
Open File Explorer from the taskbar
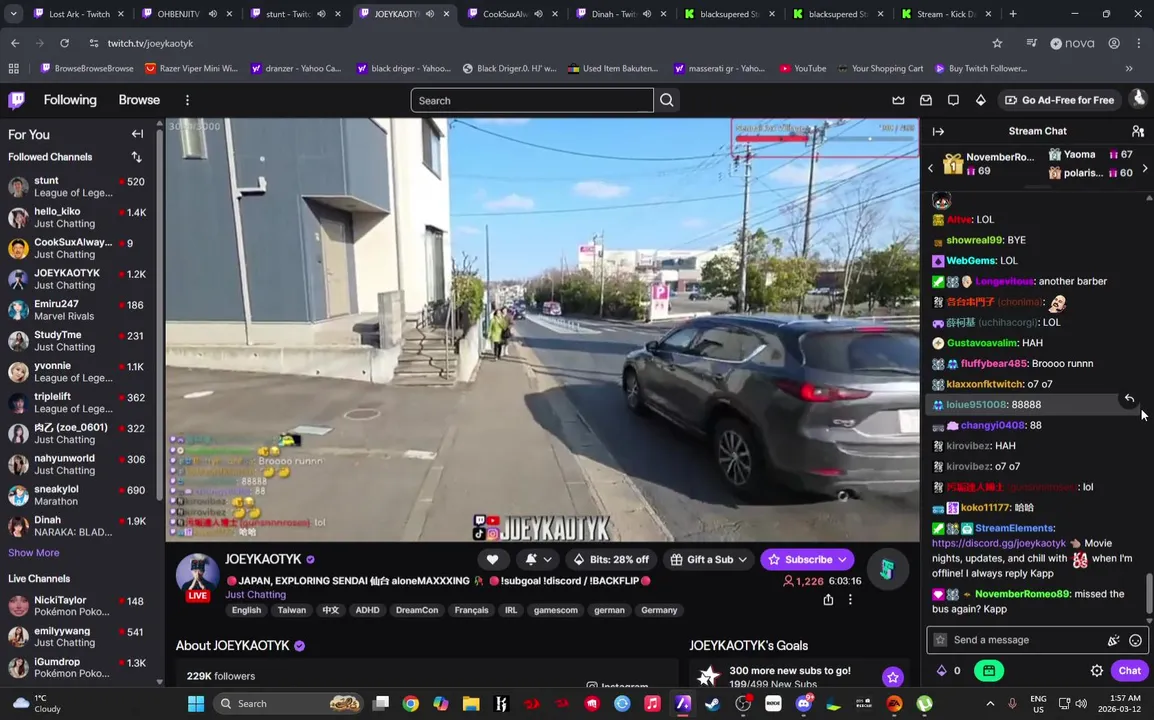(471, 704)
